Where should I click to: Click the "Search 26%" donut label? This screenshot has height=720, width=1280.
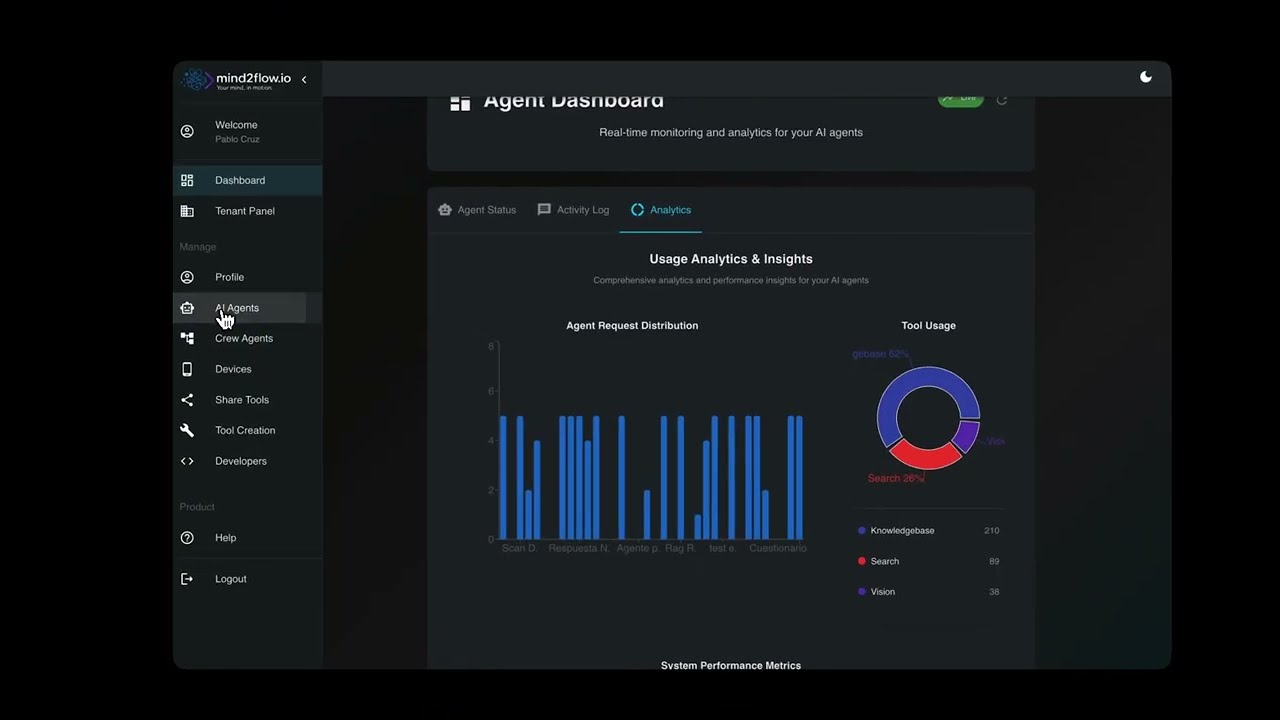895,479
